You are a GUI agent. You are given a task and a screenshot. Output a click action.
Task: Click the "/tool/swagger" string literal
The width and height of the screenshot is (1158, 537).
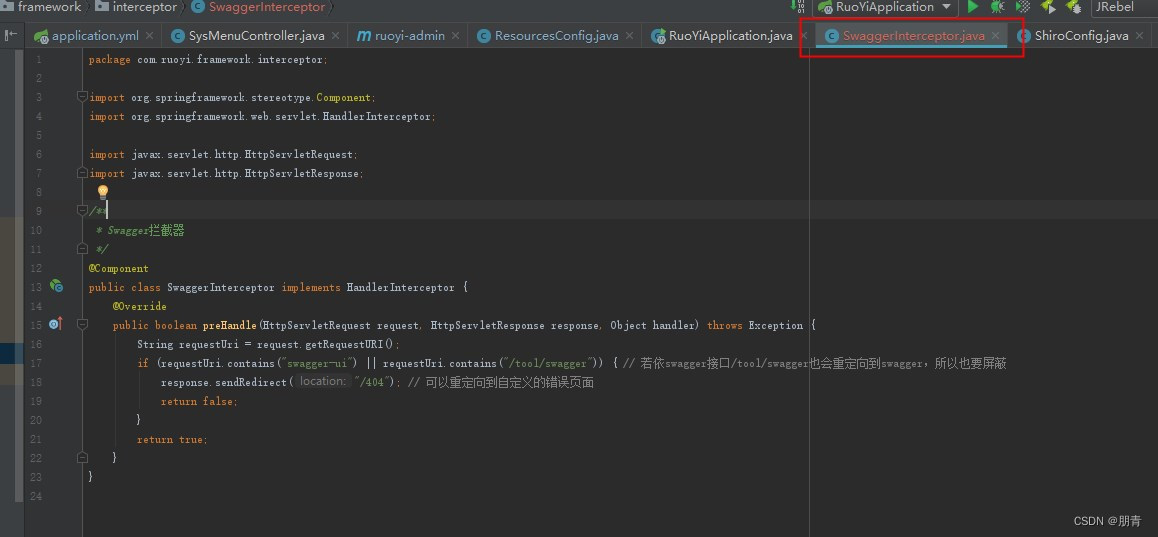click(550, 363)
